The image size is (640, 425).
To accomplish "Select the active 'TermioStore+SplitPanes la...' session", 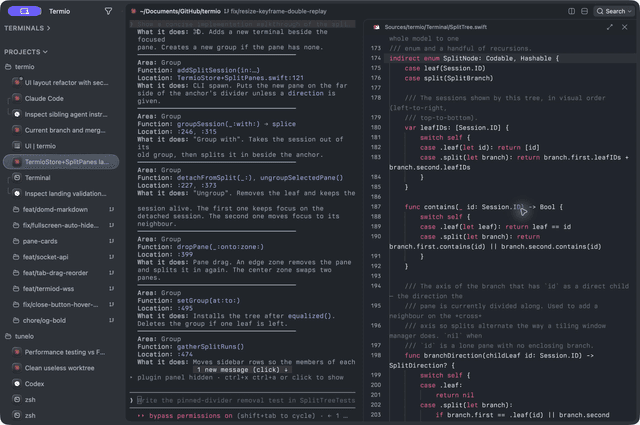I will coord(61,162).
